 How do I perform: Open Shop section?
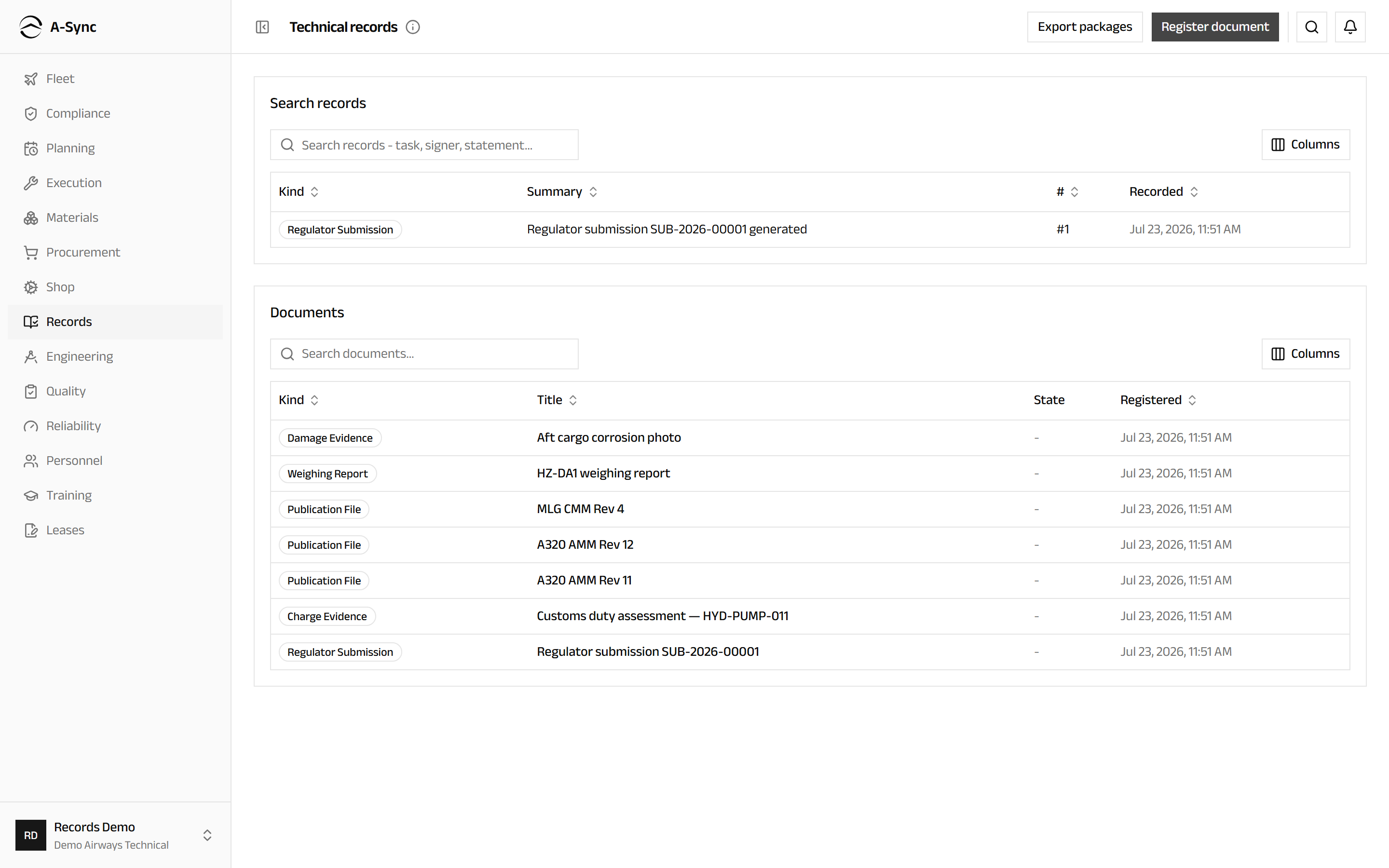point(115,287)
